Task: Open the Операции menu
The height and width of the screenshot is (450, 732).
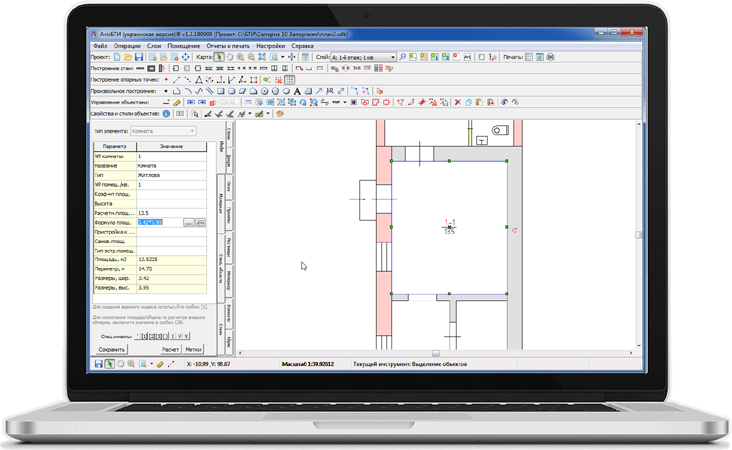Action: (x=127, y=46)
